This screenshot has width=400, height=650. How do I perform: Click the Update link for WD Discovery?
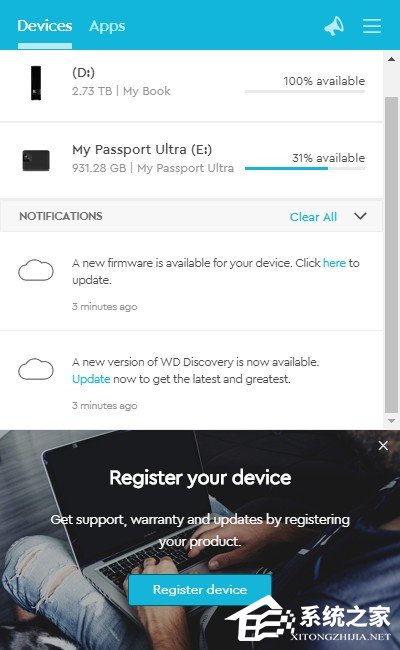(x=91, y=379)
